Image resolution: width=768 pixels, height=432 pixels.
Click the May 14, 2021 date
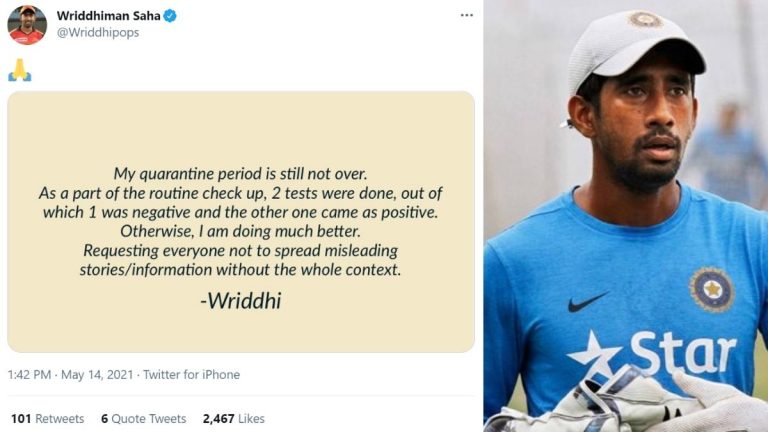click(98, 375)
